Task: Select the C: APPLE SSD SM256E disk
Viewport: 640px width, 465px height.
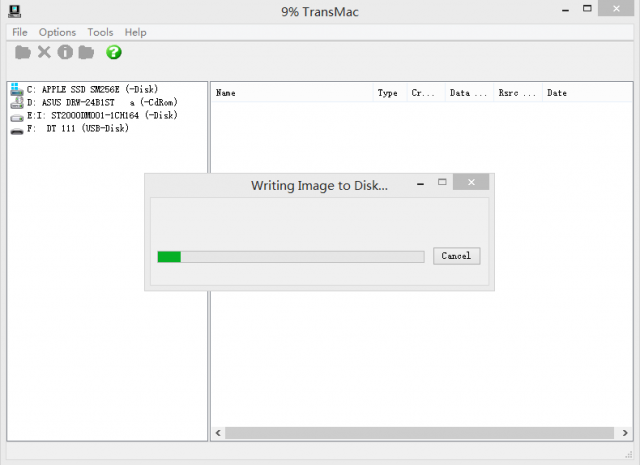Action: 90,89
